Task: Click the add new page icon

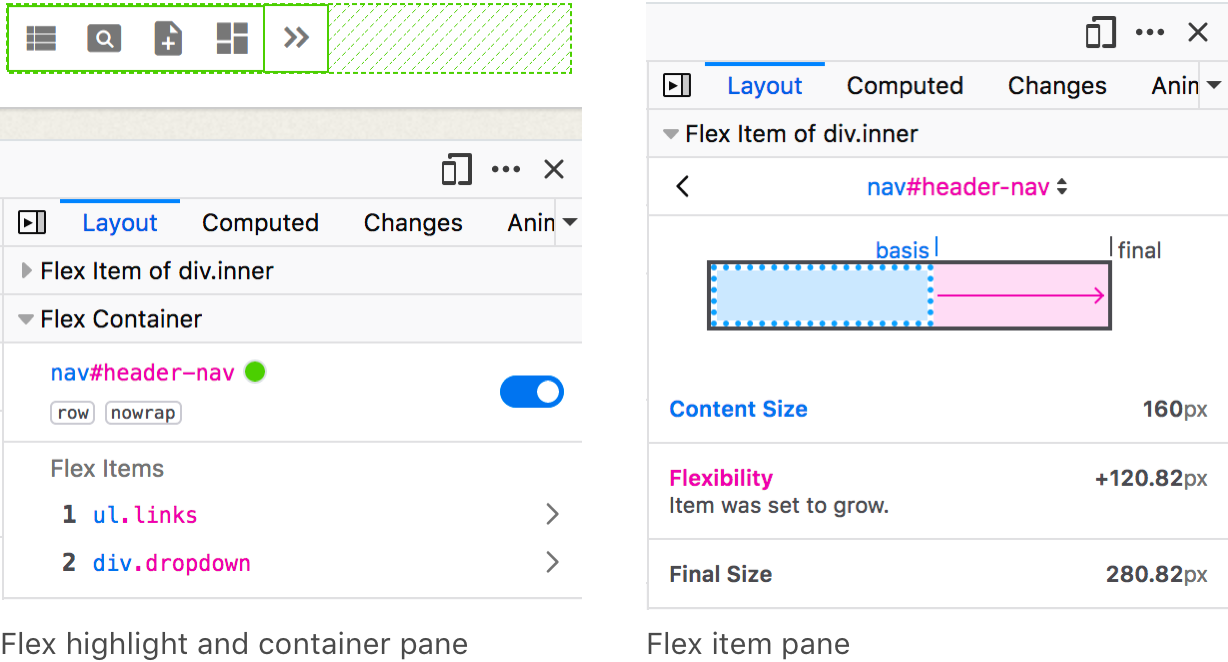Action: (x=168, y=39)
